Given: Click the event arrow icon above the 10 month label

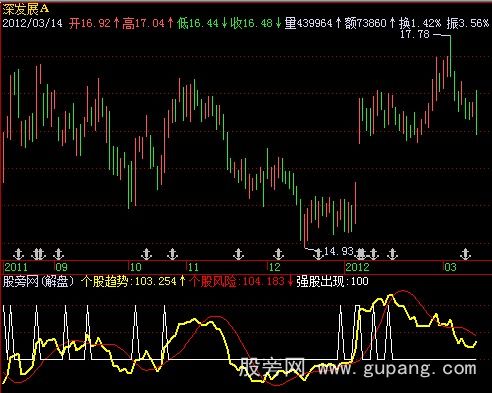Looking at the screenshot, I should pos(146,254).
